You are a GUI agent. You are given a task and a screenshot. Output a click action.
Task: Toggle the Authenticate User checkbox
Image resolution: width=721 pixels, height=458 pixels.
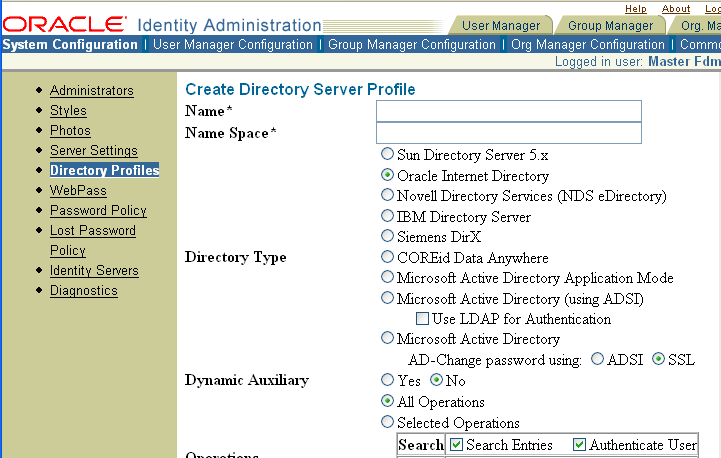click(x=579, y=445)
